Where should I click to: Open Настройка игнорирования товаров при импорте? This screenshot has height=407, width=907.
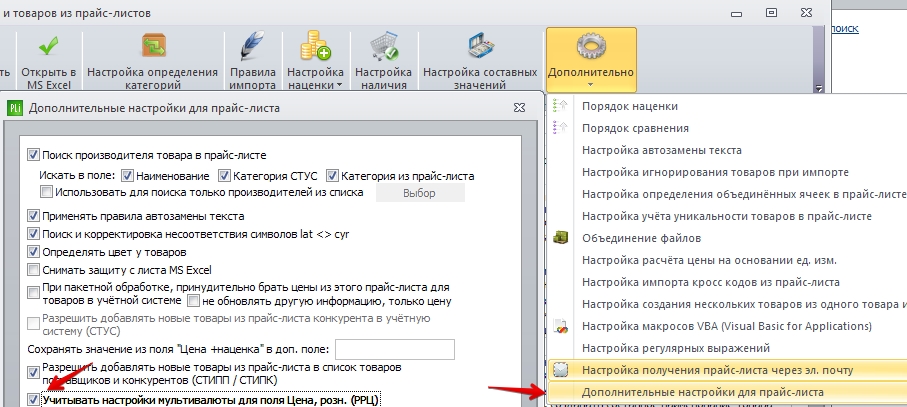click(716, 172)
